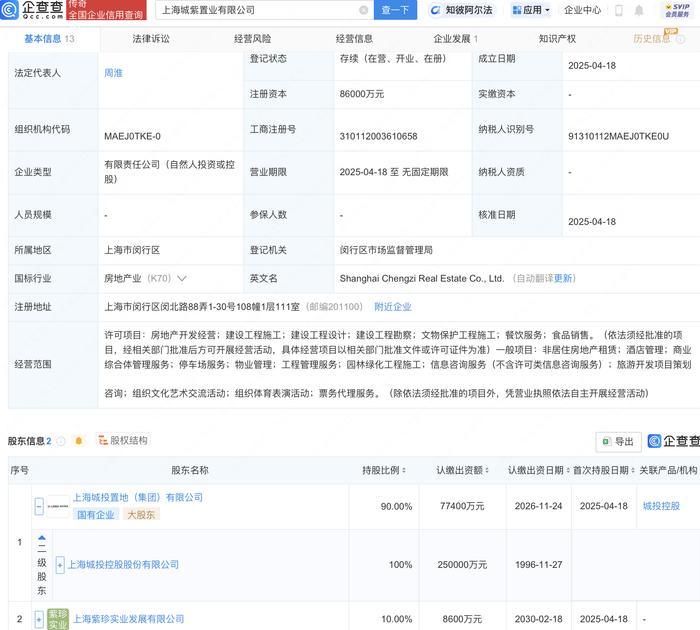Viewport: 700px width, 630px height.
Task: Click the 大股东 tag
Action: (141, 515)
